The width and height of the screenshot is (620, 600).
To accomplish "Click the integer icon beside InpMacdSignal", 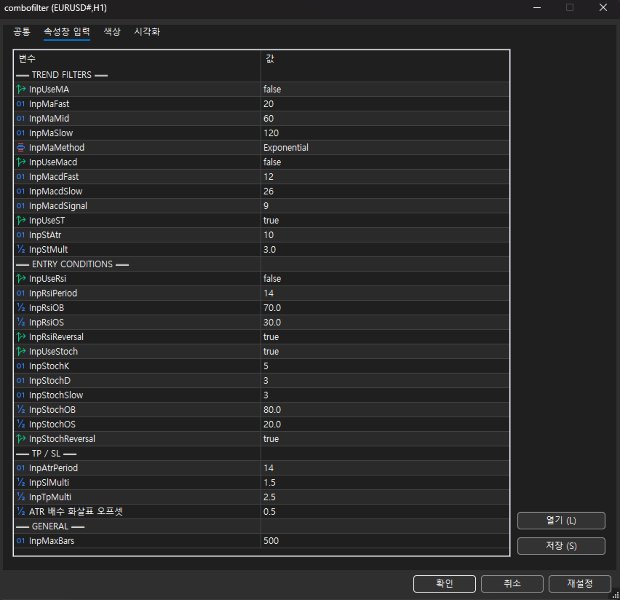I will [21, 206].
